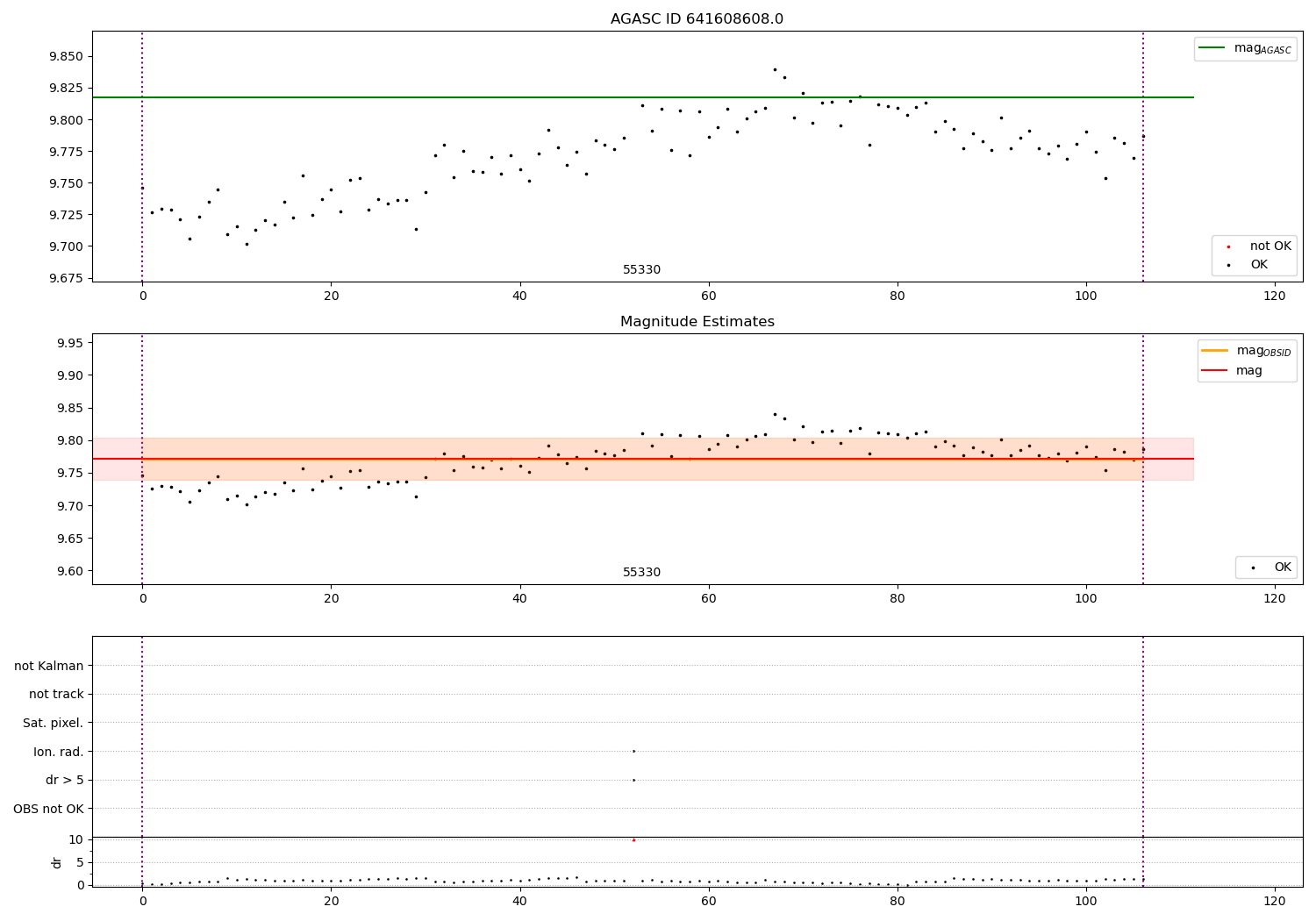Screen dimensions: 1316x921
Task: Click the 10 tick label on dr axis
Action: [x=76, y=839]
